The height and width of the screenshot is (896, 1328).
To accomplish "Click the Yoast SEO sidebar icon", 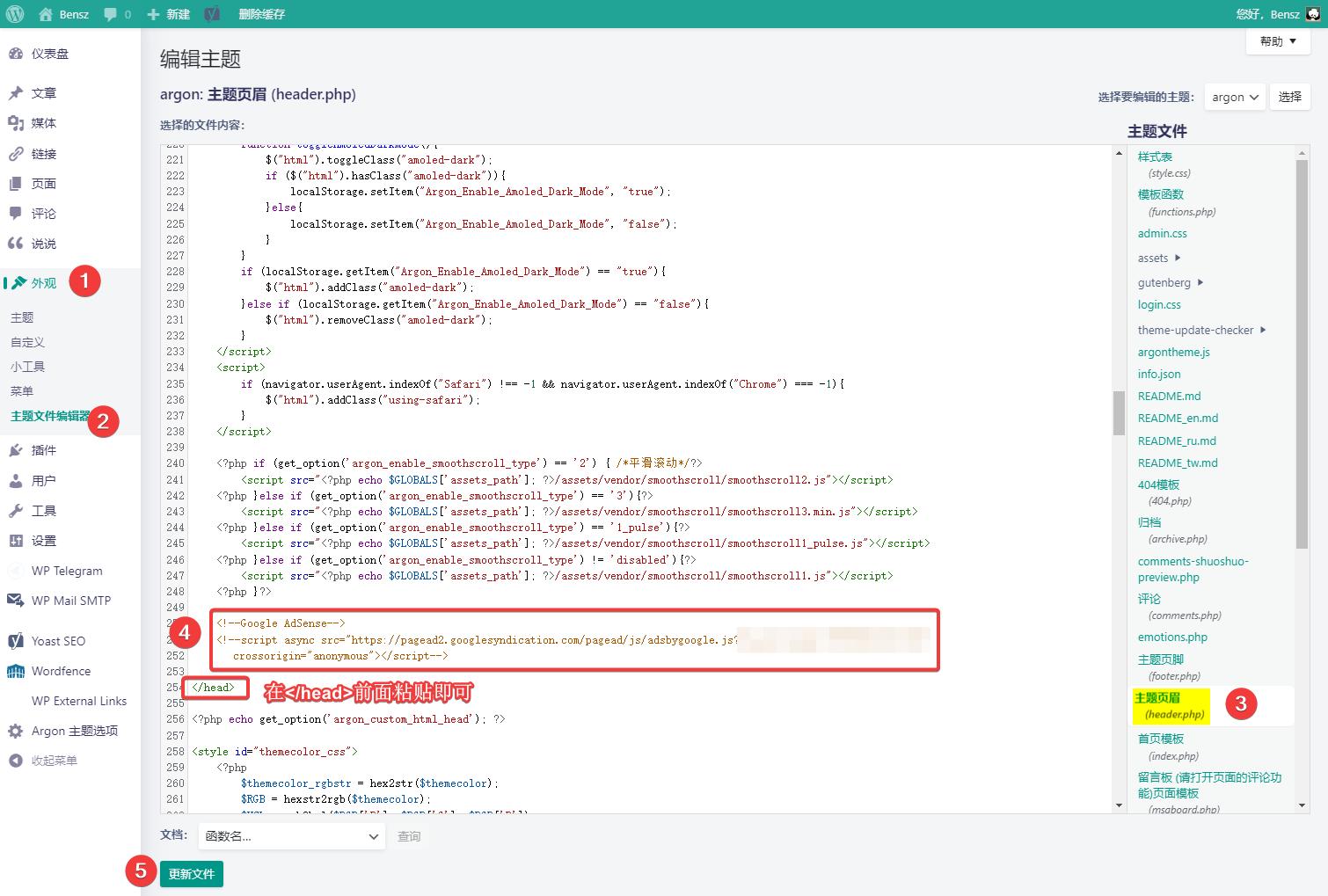I will [16, 641].
